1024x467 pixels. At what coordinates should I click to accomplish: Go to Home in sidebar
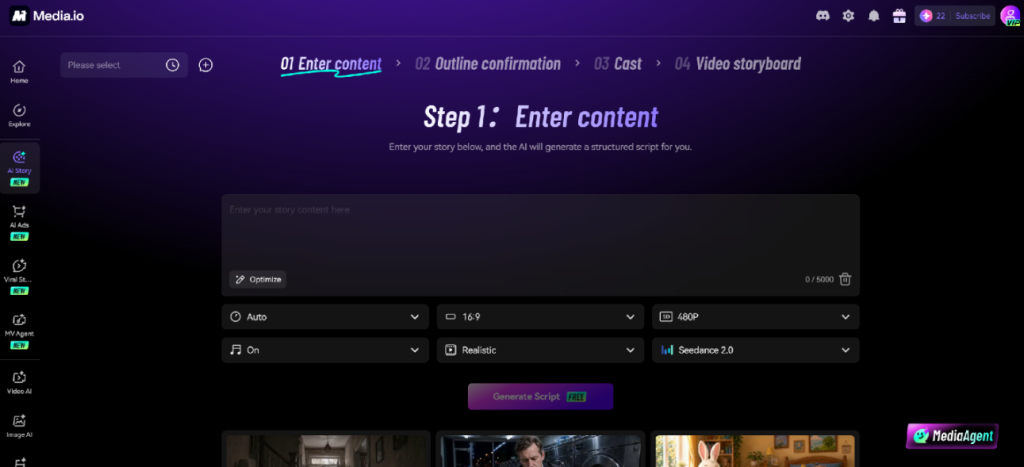[20, 72]
